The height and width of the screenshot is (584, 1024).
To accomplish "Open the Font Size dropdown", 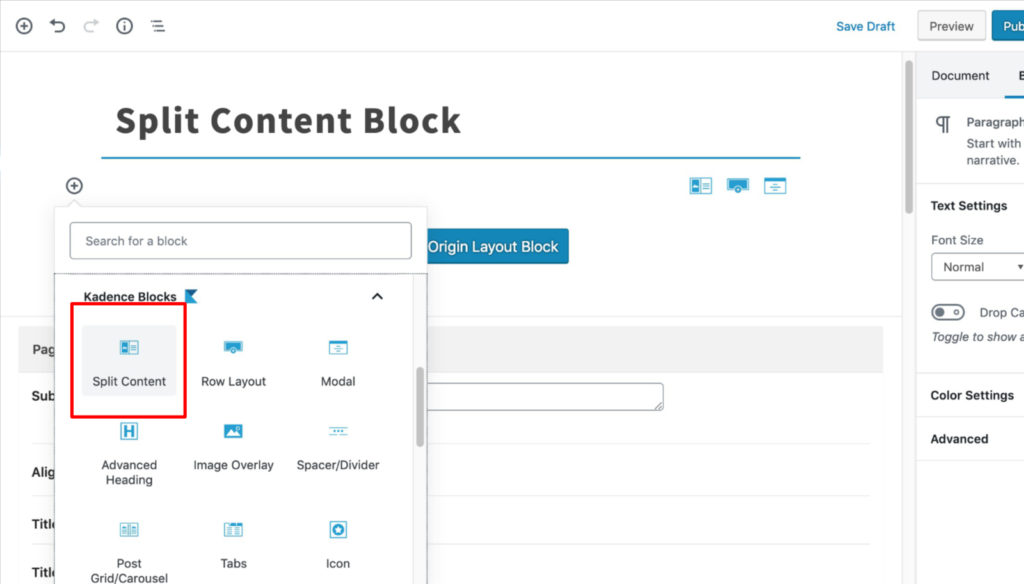I will [977, 267].
